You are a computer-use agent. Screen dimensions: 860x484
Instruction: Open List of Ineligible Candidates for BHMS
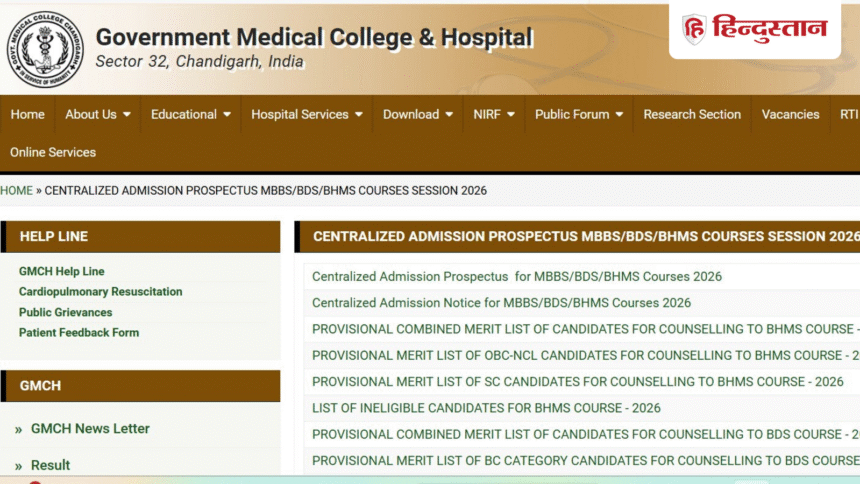coord(486,408)
